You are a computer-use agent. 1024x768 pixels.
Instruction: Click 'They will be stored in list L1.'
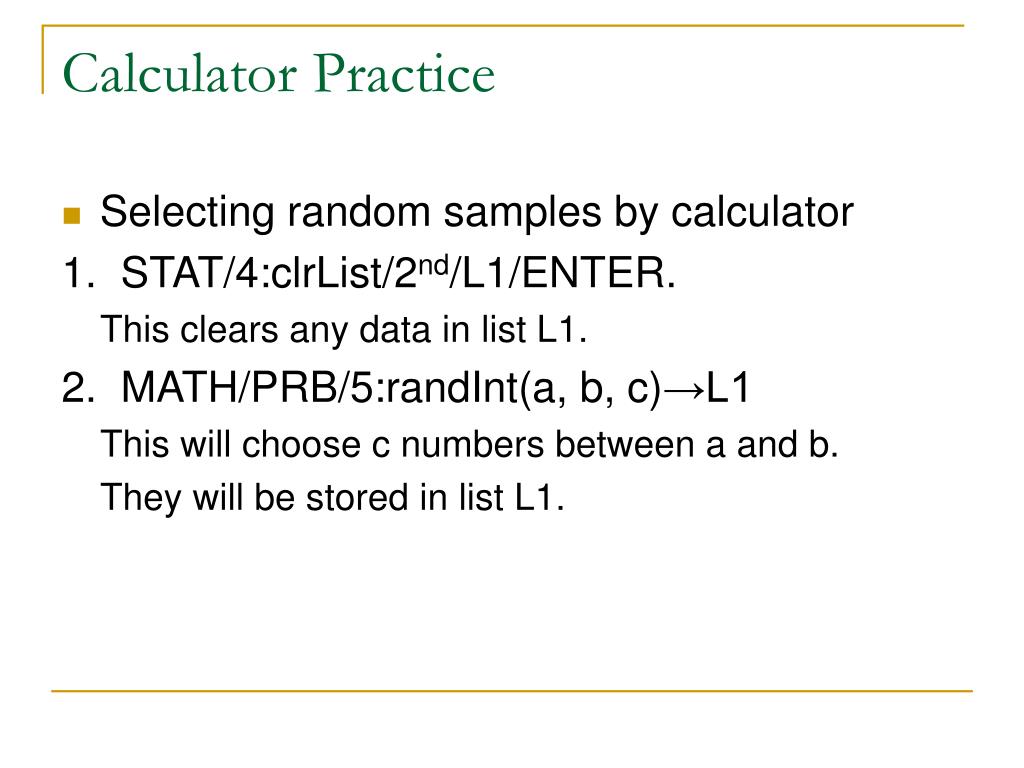332,498
